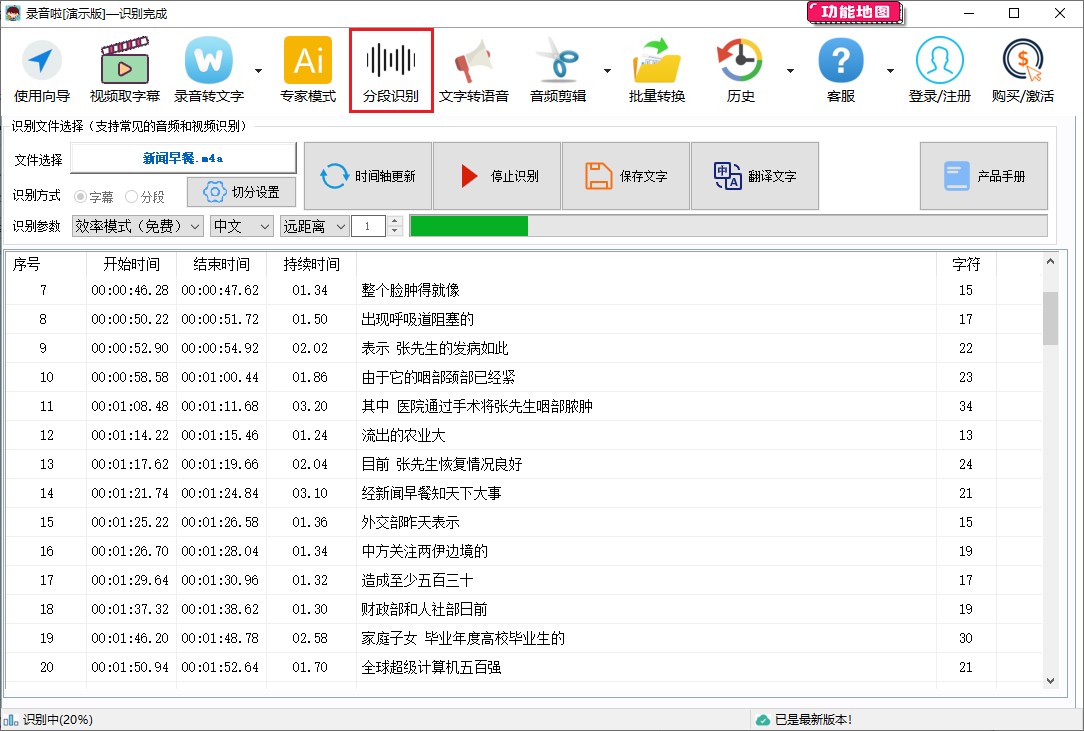
Task: Open the 效率模式(免费) mode dropdown
Action: click(137, 226)
